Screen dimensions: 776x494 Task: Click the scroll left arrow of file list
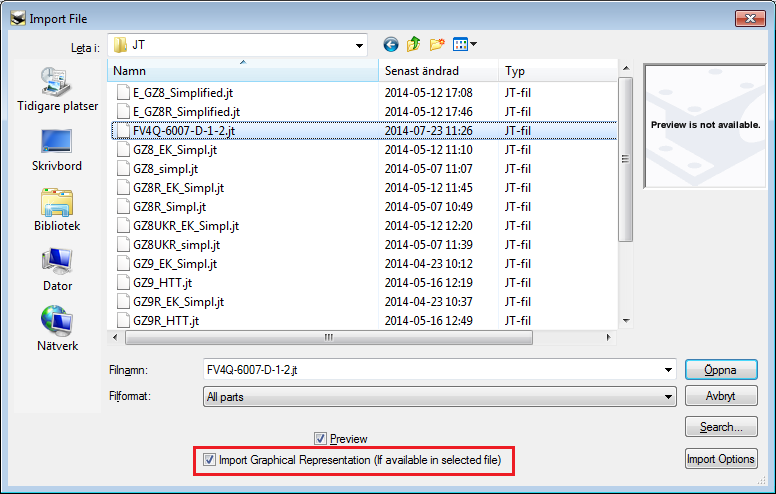[115, 338]
